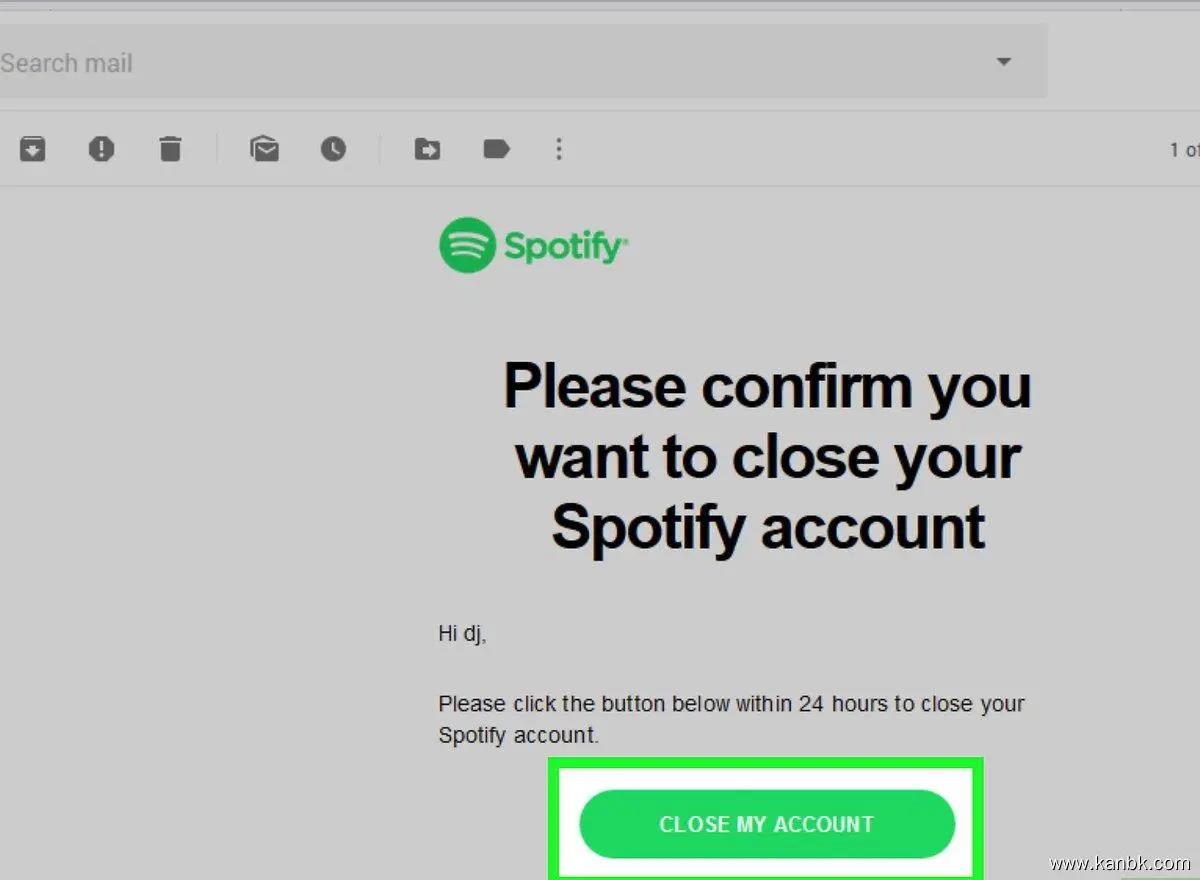The image size is (1200, 880).
Task: Focus the Search mail field
Action: pos(400,63)
